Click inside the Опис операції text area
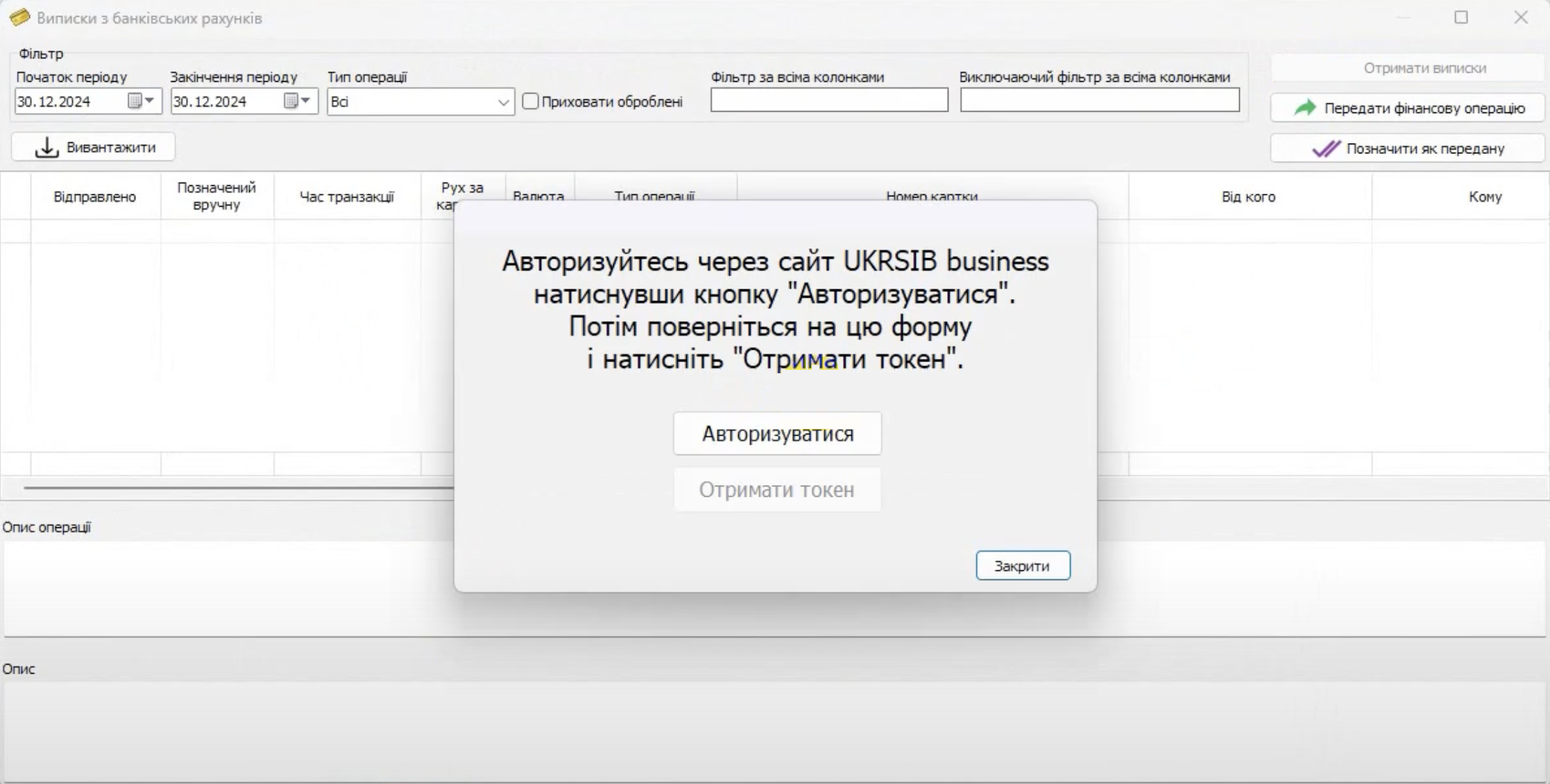 (x=229, y=590)
